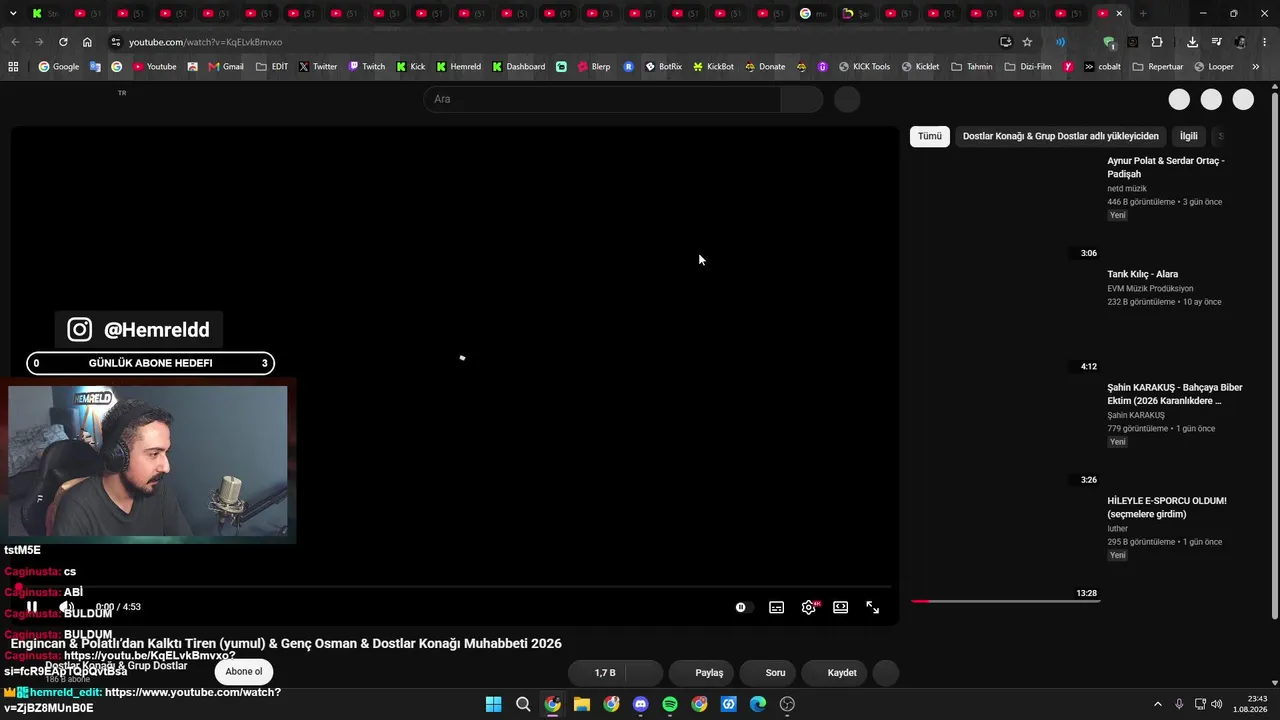Screen dimensions: 1280x720
Task: Open Windows taskbar search
Action: 523,704
